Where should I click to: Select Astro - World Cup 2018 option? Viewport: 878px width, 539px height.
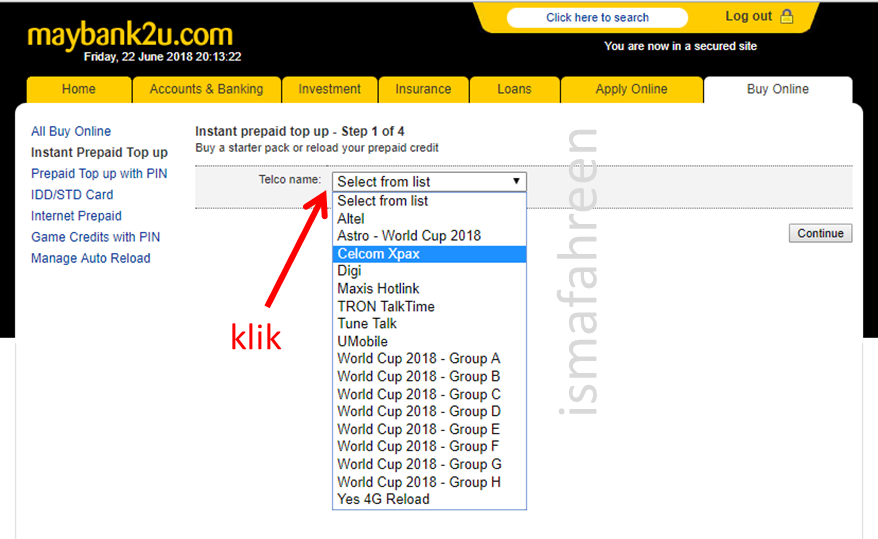pyautogui.click(x=429, y=236)
